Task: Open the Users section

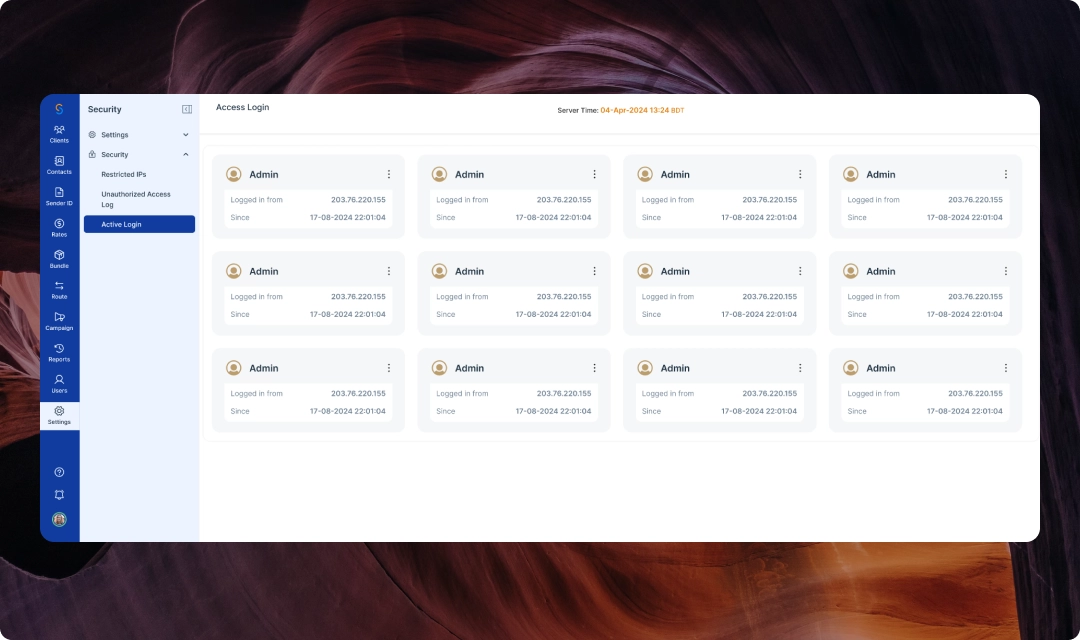Action: [x=59, y=383]
